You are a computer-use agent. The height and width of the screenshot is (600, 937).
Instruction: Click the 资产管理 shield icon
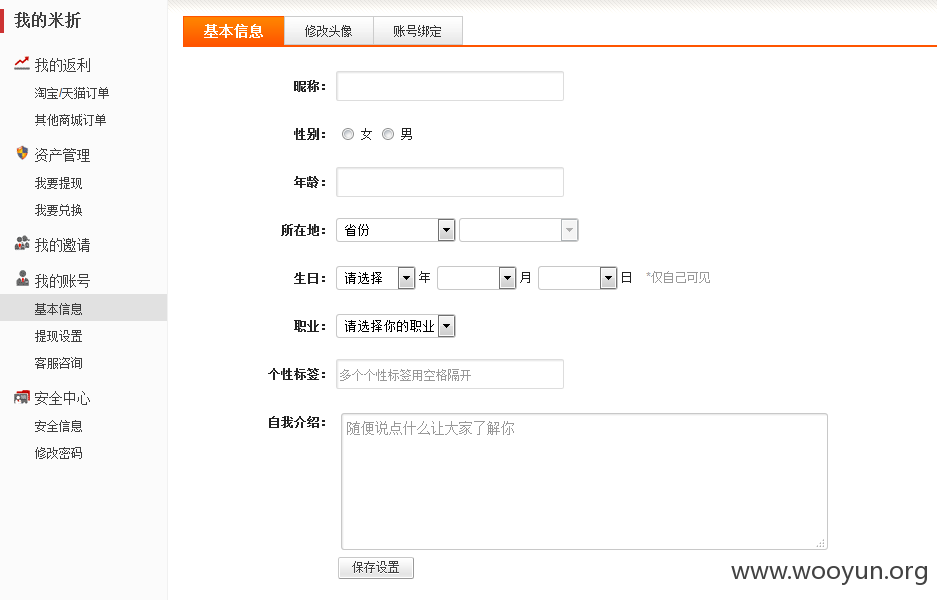click(x=22, y=154)
